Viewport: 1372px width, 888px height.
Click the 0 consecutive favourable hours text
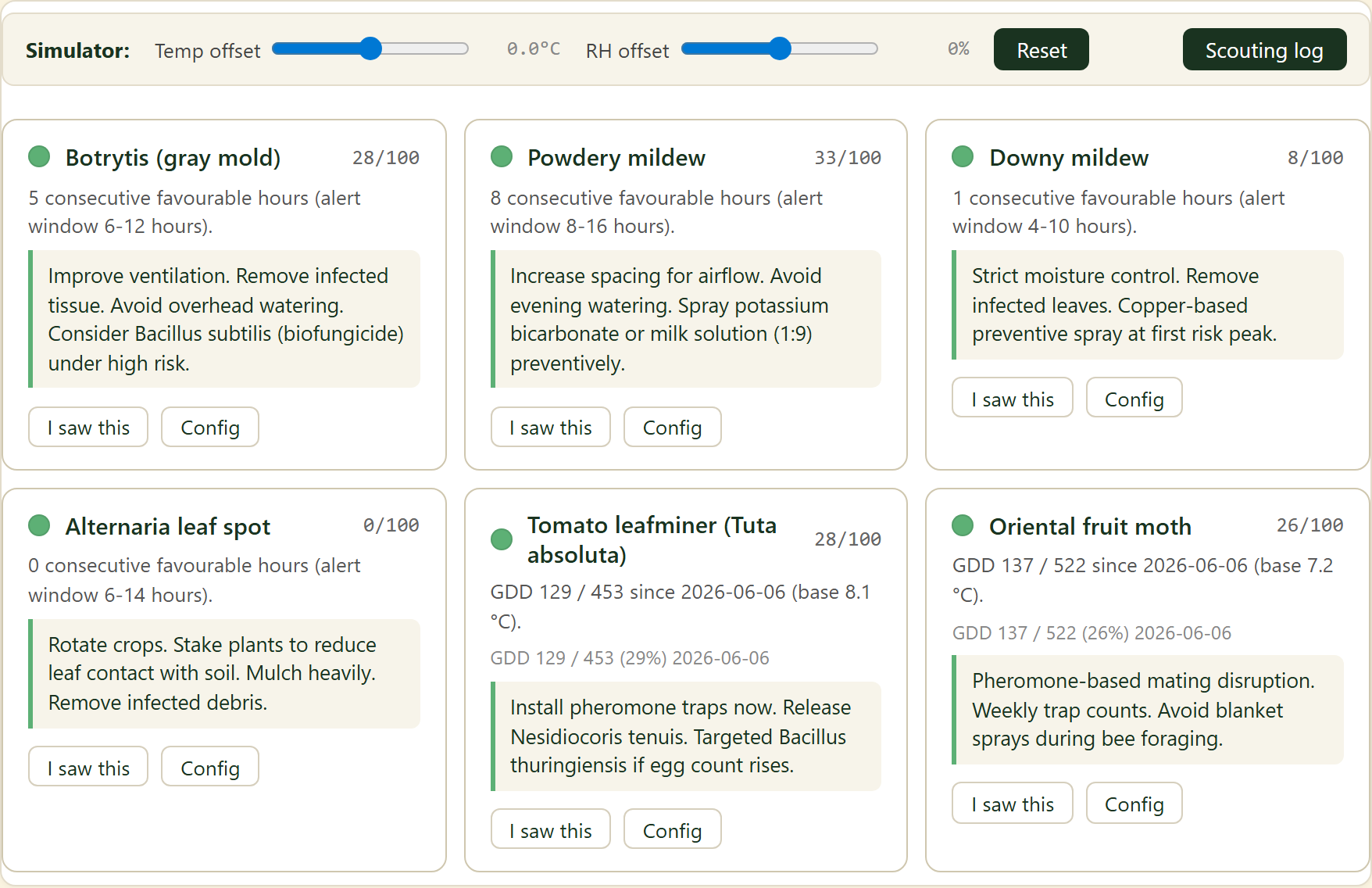(x=195, y=580)
